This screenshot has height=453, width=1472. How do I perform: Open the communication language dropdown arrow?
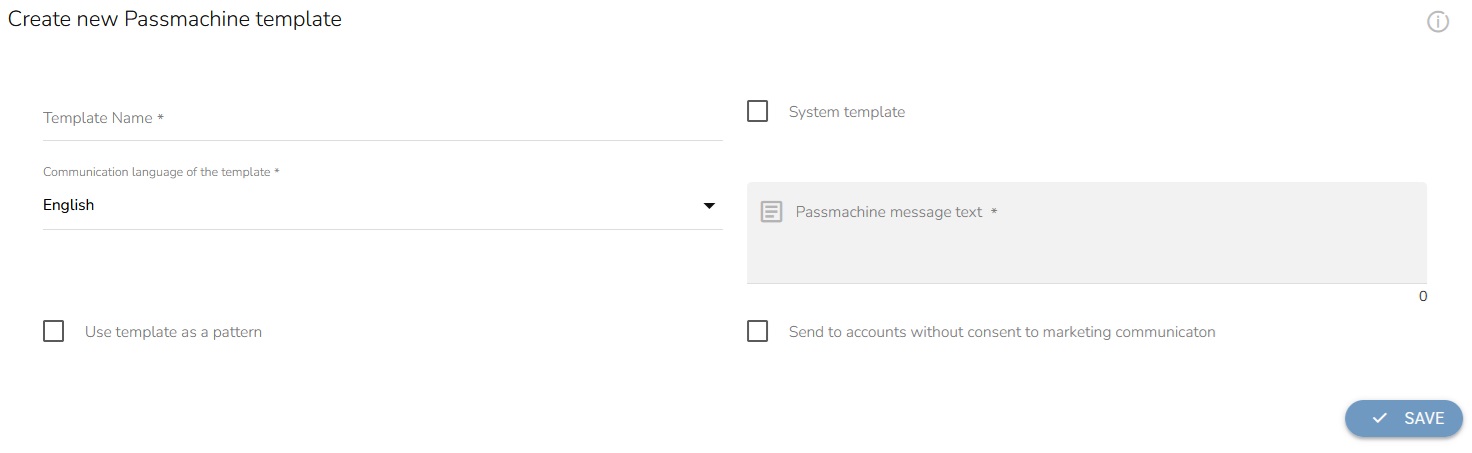(709, 206)
